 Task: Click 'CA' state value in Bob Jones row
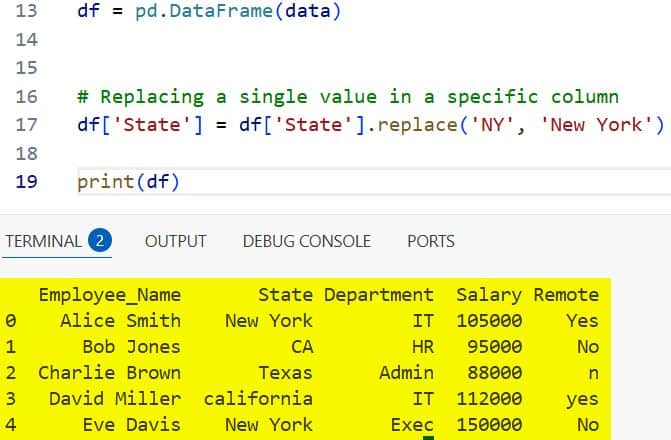pos(302,347)
